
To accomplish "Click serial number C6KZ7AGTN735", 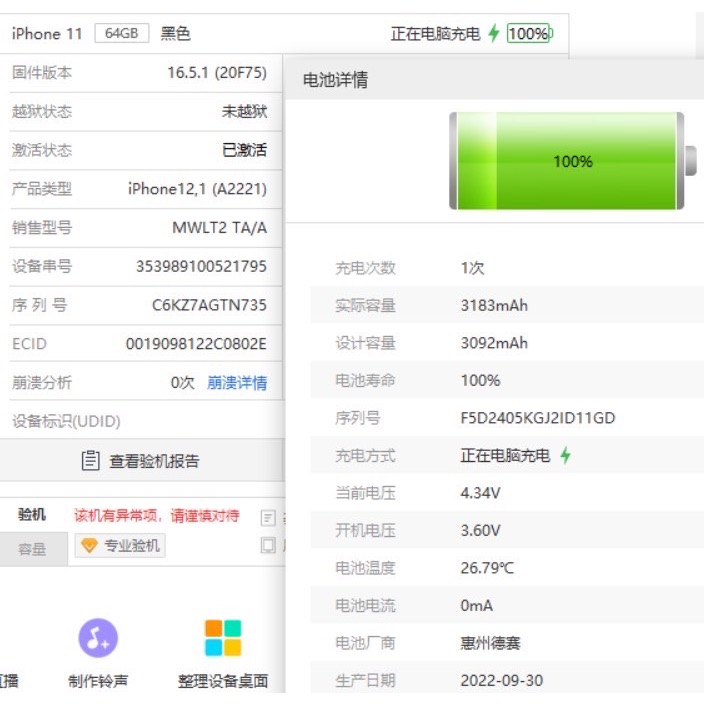I will tap(209, 305).
